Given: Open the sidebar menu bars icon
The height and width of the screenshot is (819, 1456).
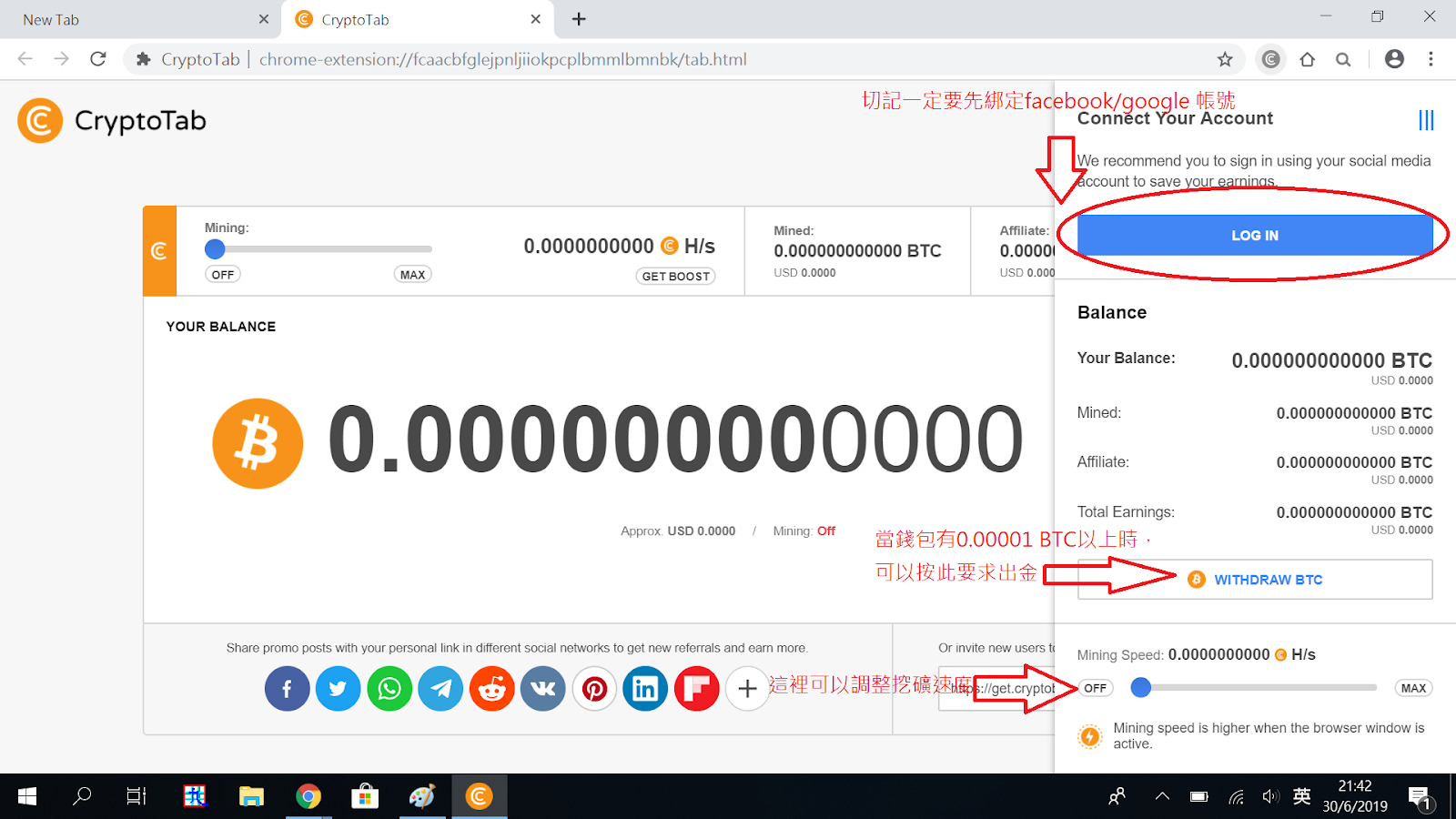Looking at the screenshot, I should pos(1426,120).
